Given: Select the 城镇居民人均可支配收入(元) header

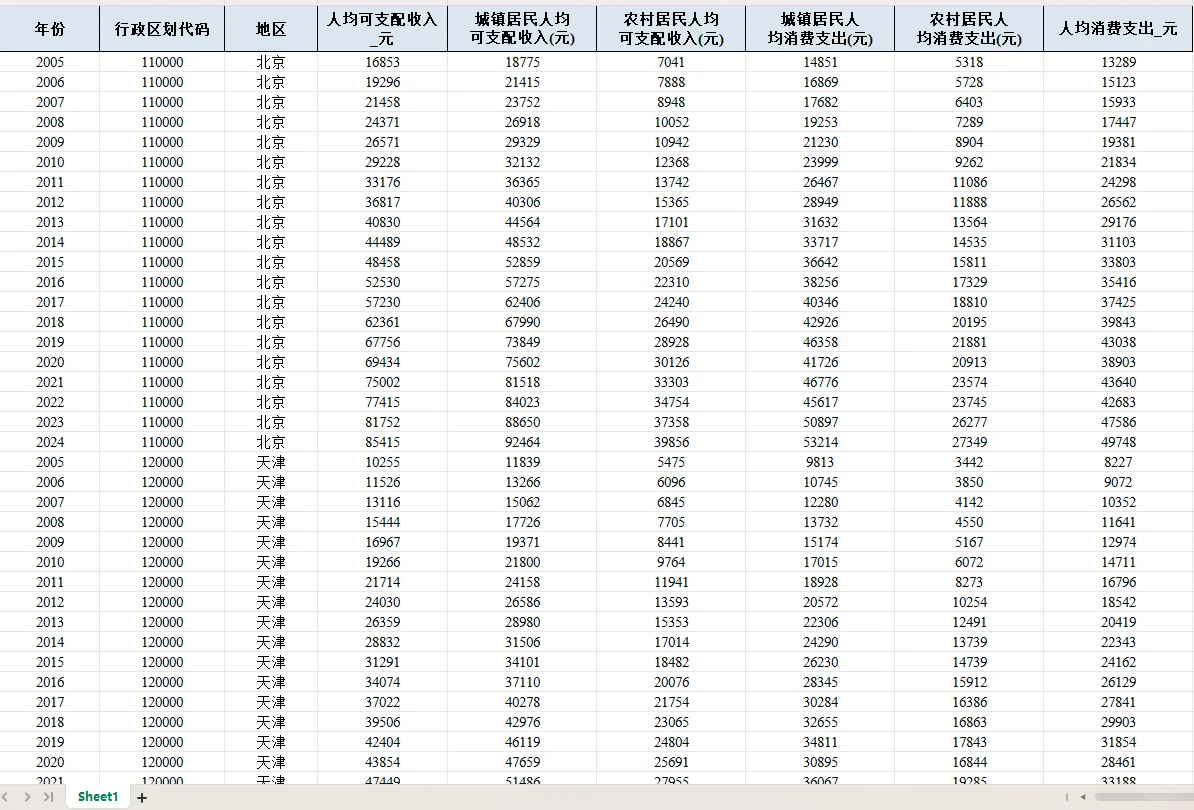Looking at the screenshot, I should [522, 29].
